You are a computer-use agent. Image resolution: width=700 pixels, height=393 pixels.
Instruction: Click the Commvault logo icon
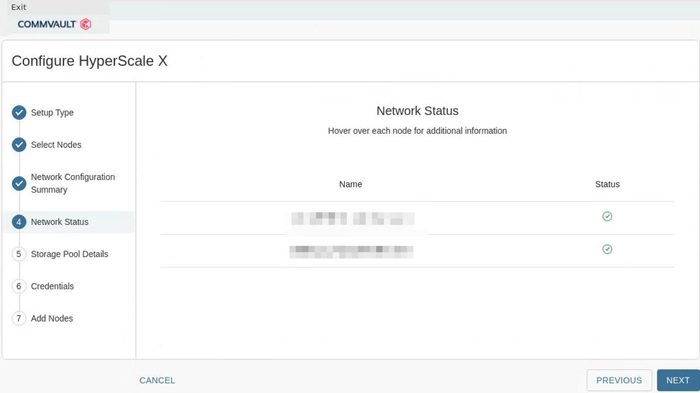click(x=86, y=24)
